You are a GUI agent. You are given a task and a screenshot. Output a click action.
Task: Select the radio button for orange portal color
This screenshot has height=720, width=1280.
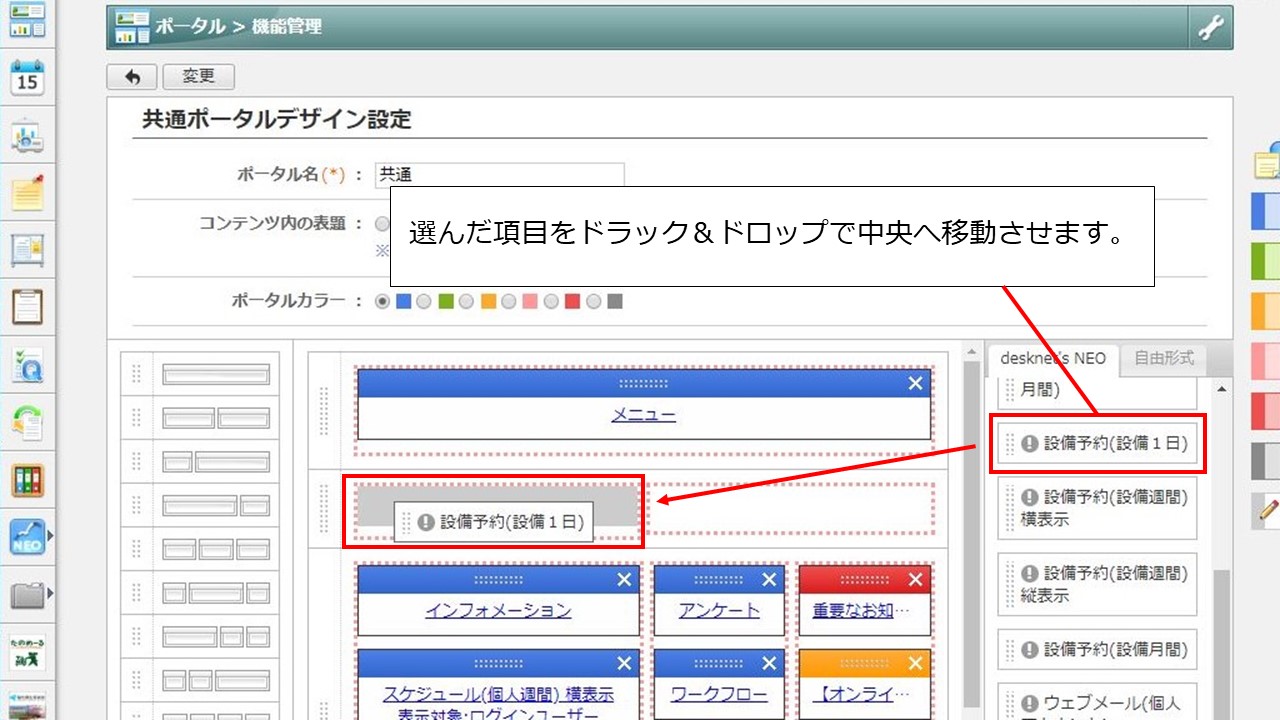[x=466, y=301]
